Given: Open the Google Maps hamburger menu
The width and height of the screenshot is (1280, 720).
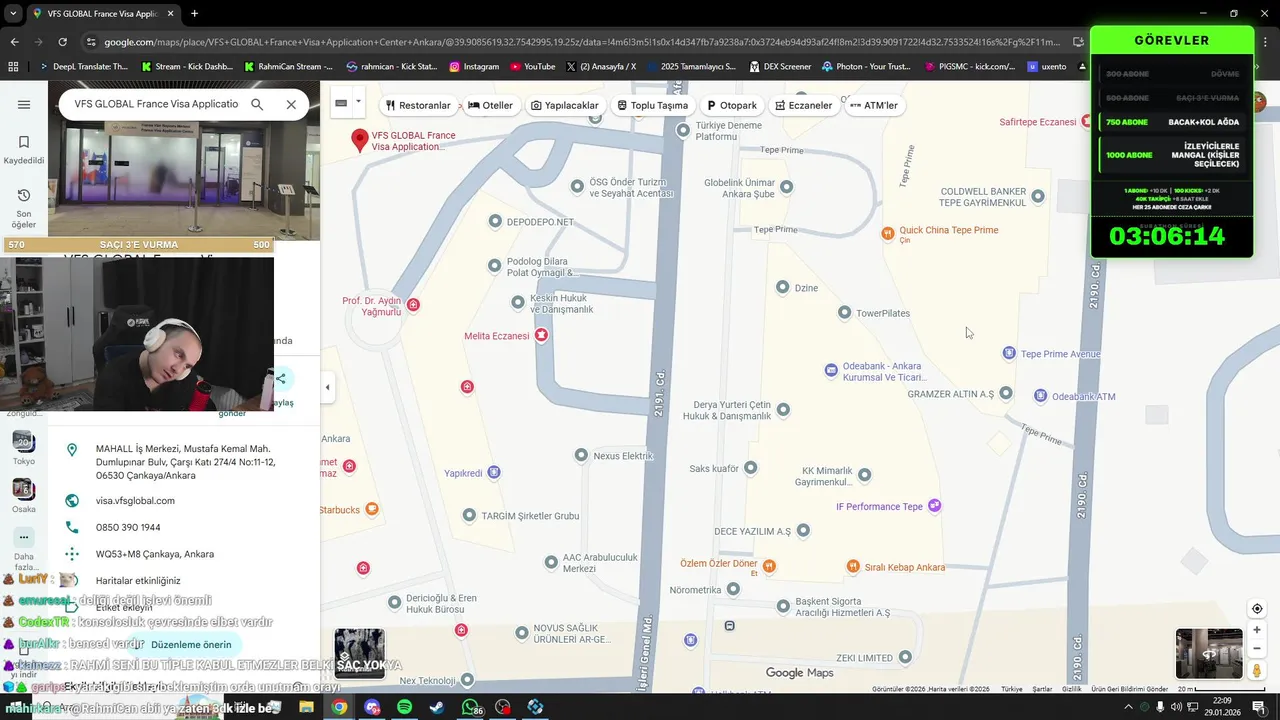Looking at the screenshot, I should pos(24,104).
